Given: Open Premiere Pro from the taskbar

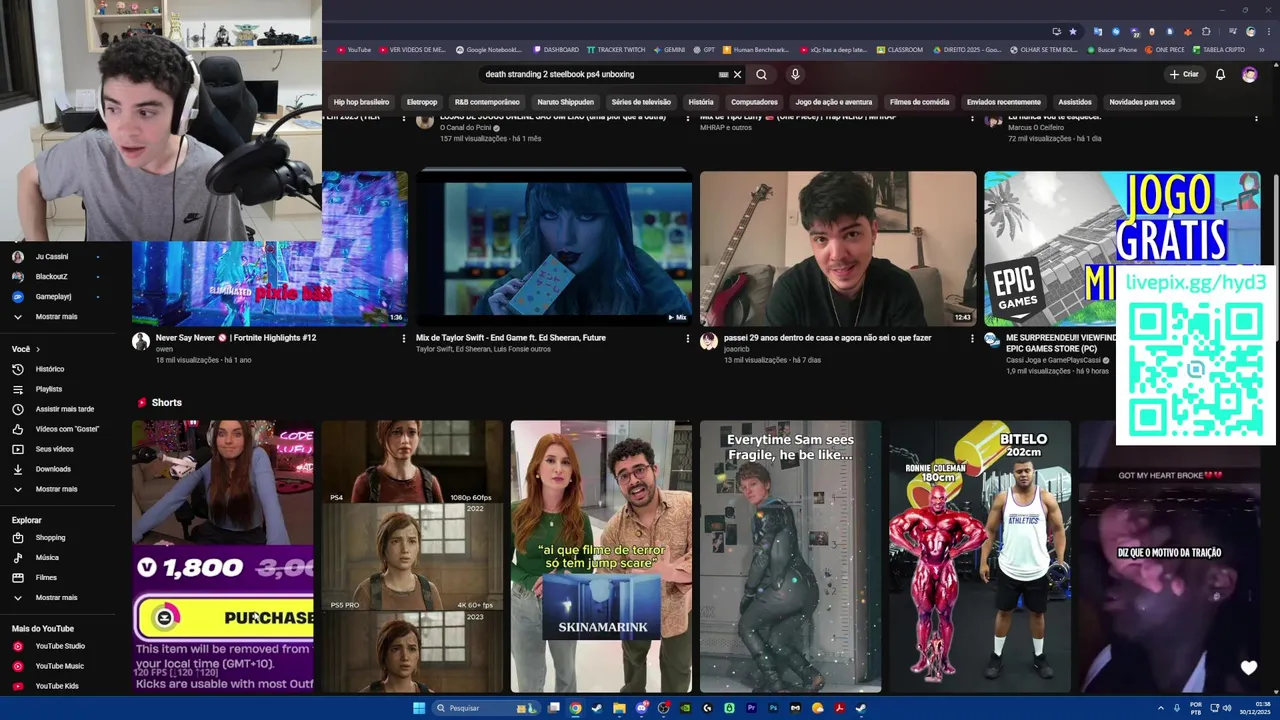Looking at the screenshot, I should click(751, 708).
